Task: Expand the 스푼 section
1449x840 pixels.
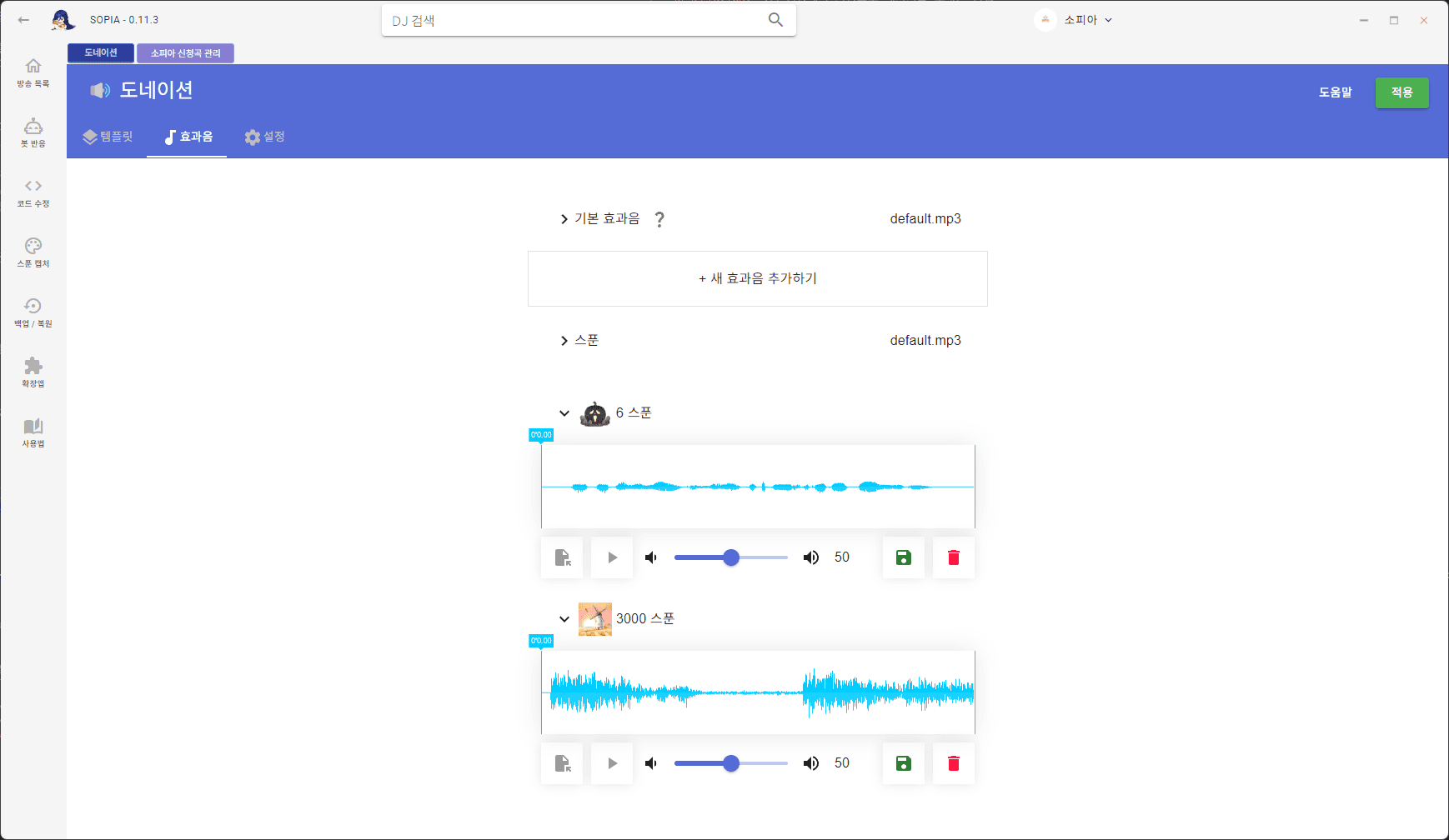Action: pyautogui.click(x=564, y=340)
